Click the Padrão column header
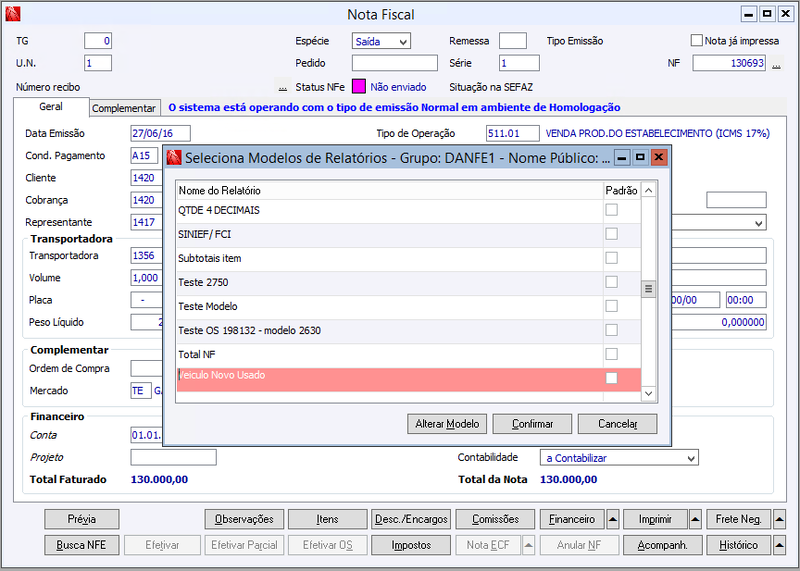The height and width of the screenshot is (571, 800). pos(621,191)
